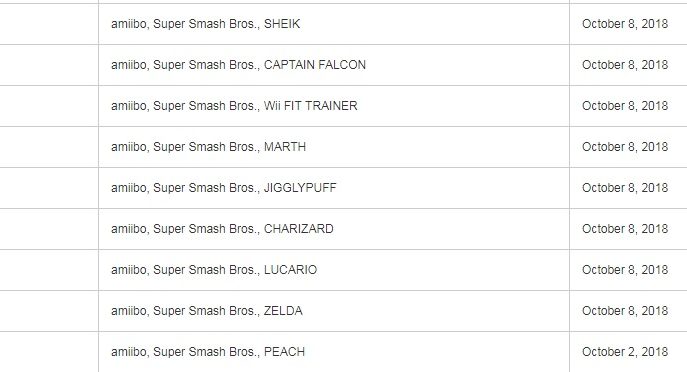The width and height of the screenshot is (687, 372).
Task: Select the Wii FIT TRAINER row text
Action: [x=234, y=106]
